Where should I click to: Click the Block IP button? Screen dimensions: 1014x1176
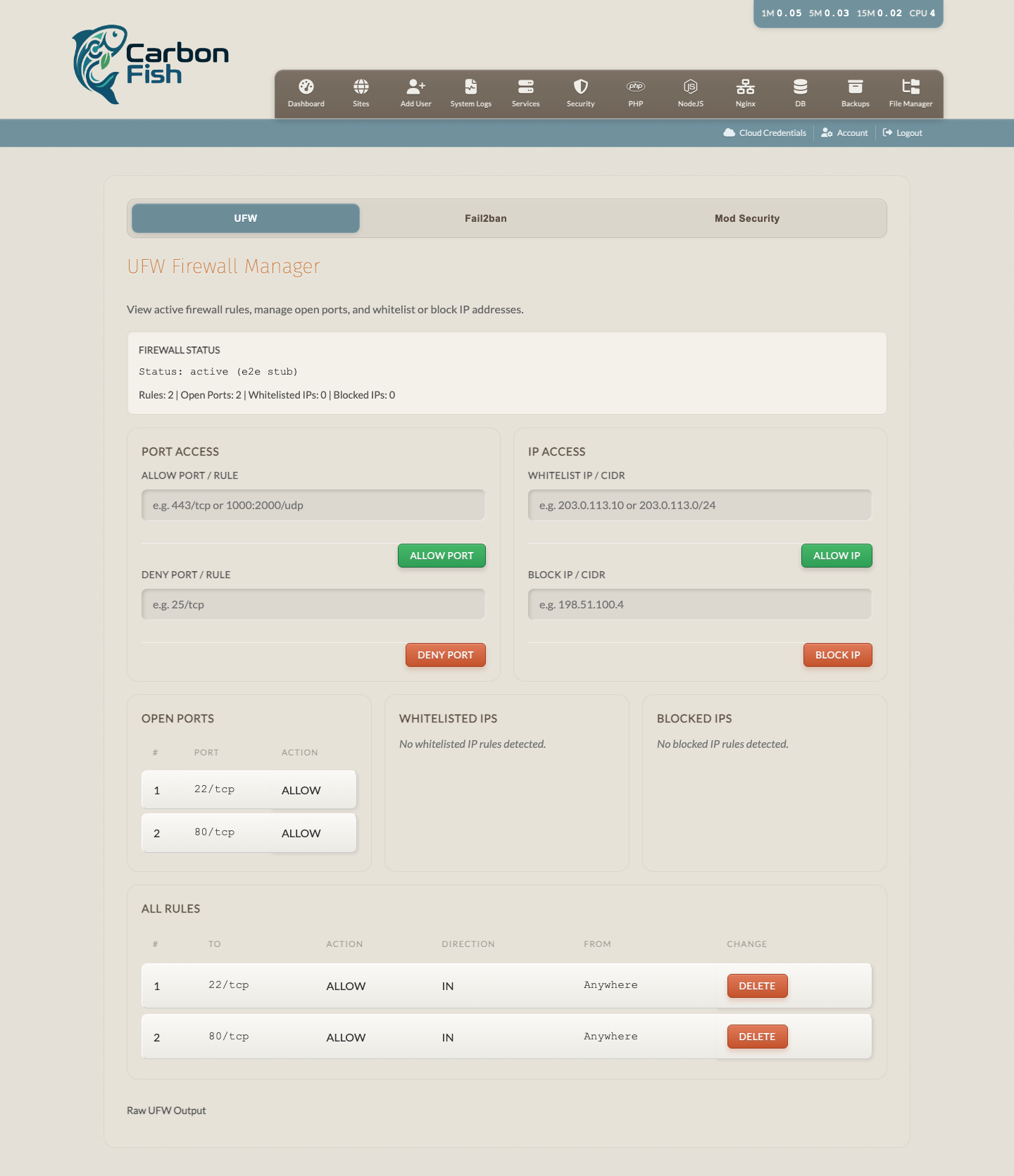(838, 655)
